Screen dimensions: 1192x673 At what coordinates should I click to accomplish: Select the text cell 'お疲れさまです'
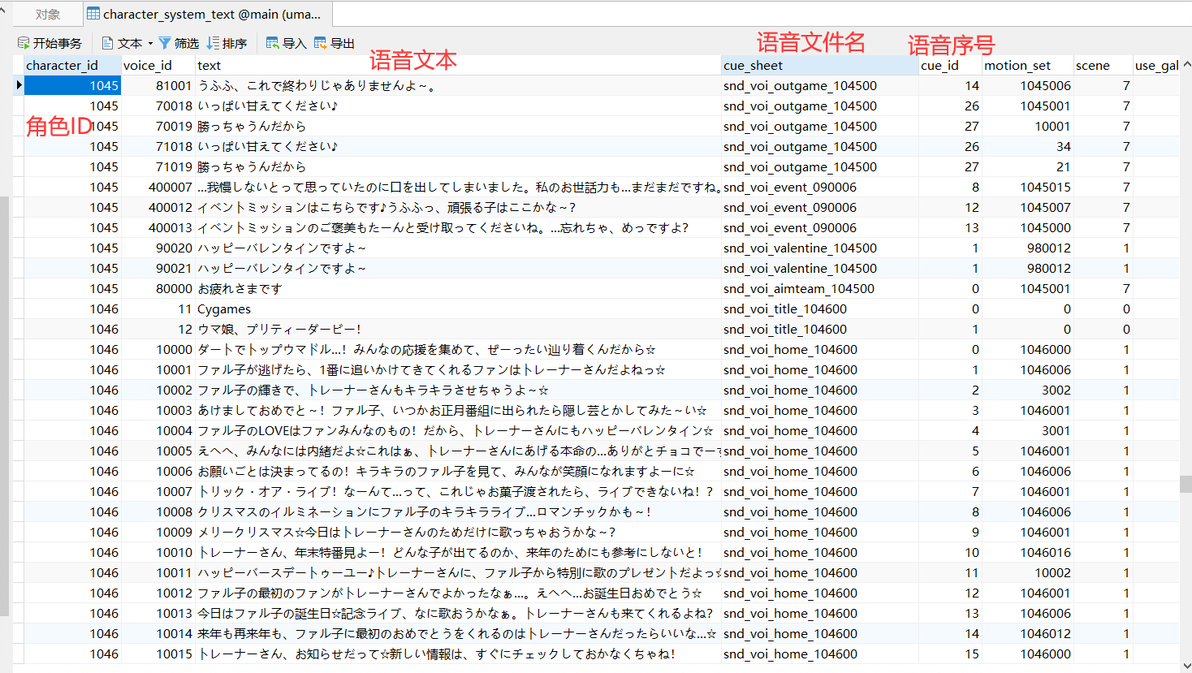(x=458, y=288)
